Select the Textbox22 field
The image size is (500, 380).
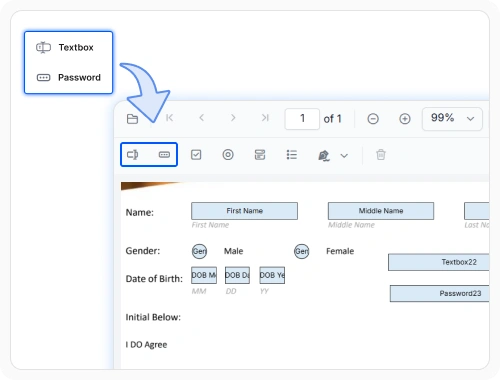coord(439,262)
